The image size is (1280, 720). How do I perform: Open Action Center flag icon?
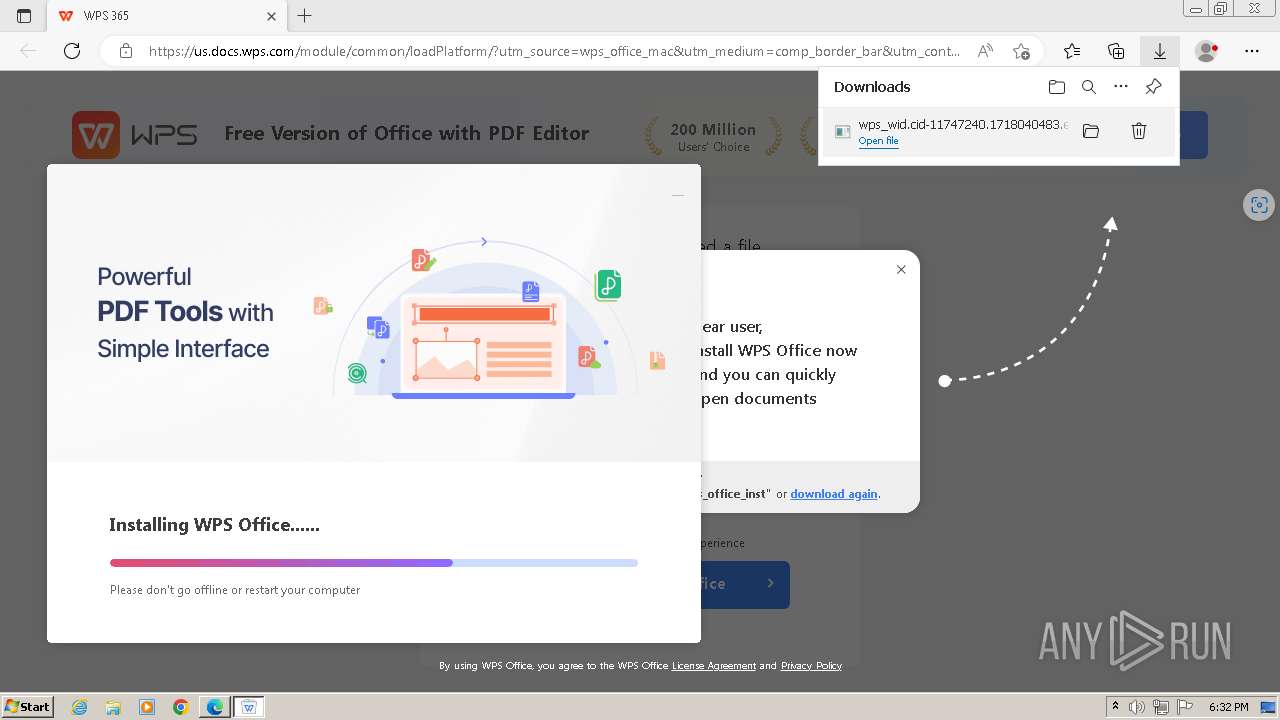pyautogui.click(x=1185, y=707)
